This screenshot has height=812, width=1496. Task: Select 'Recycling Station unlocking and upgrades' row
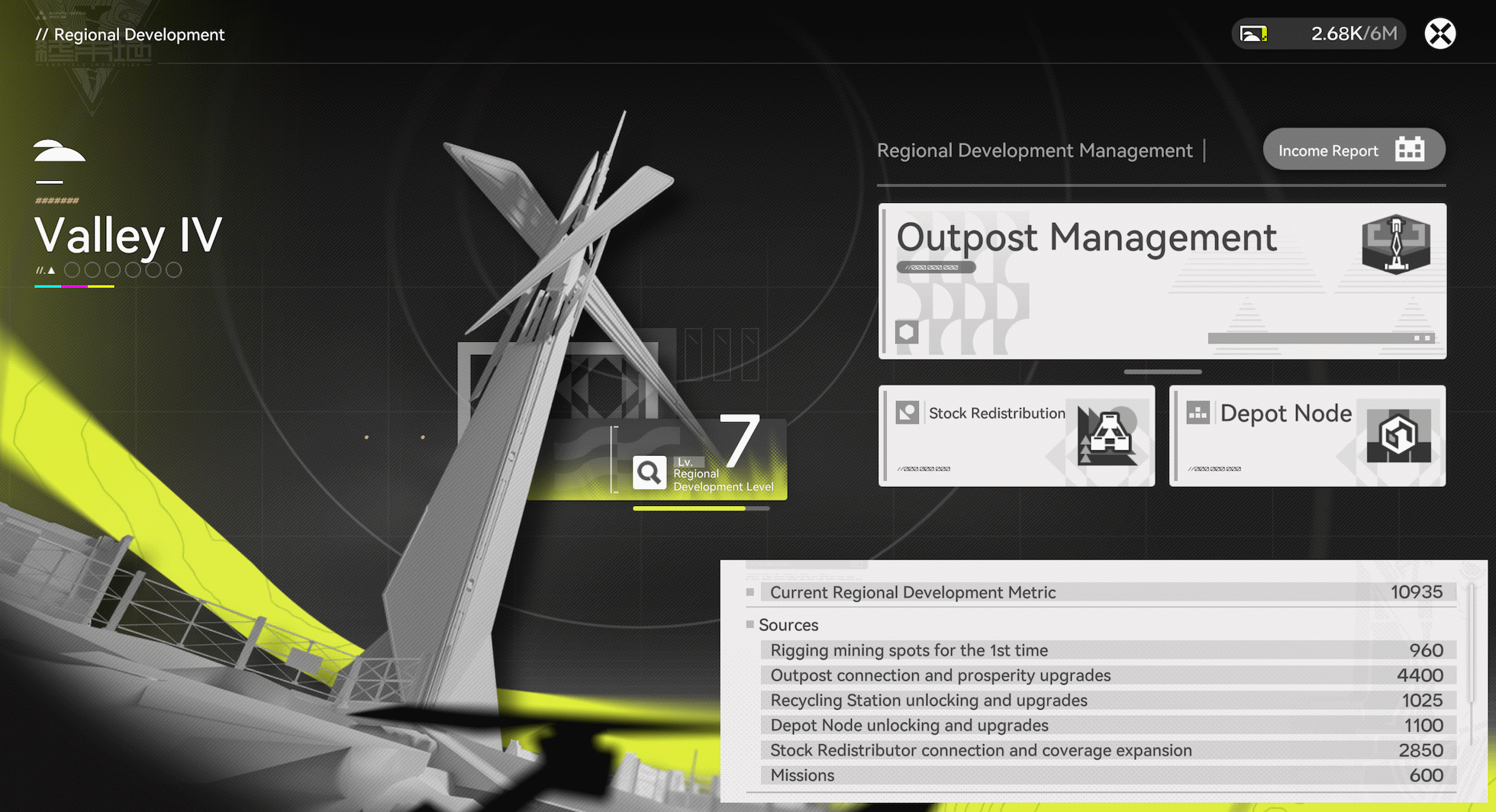[x=1108, y=701]
